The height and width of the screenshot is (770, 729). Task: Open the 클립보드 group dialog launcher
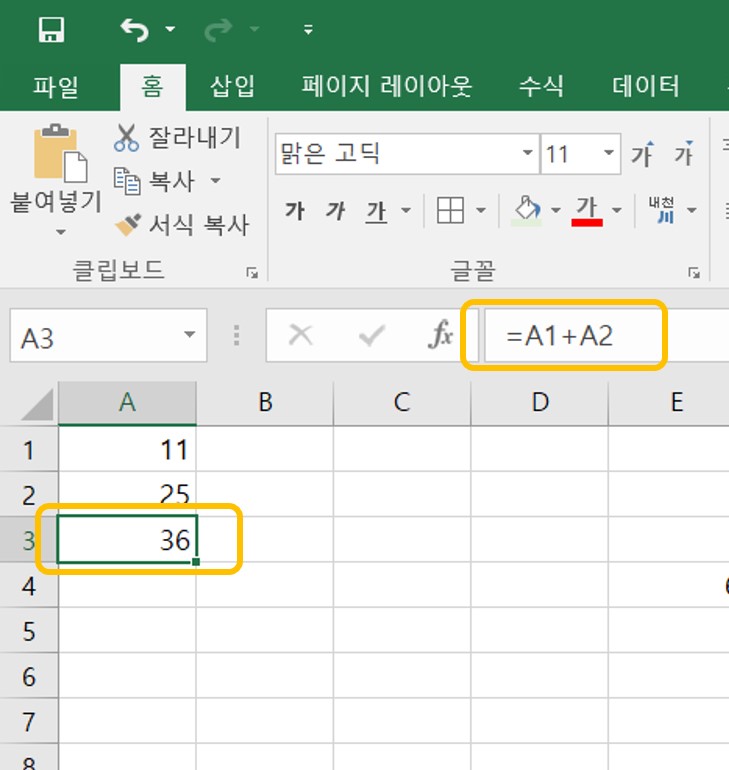(252, 273)
